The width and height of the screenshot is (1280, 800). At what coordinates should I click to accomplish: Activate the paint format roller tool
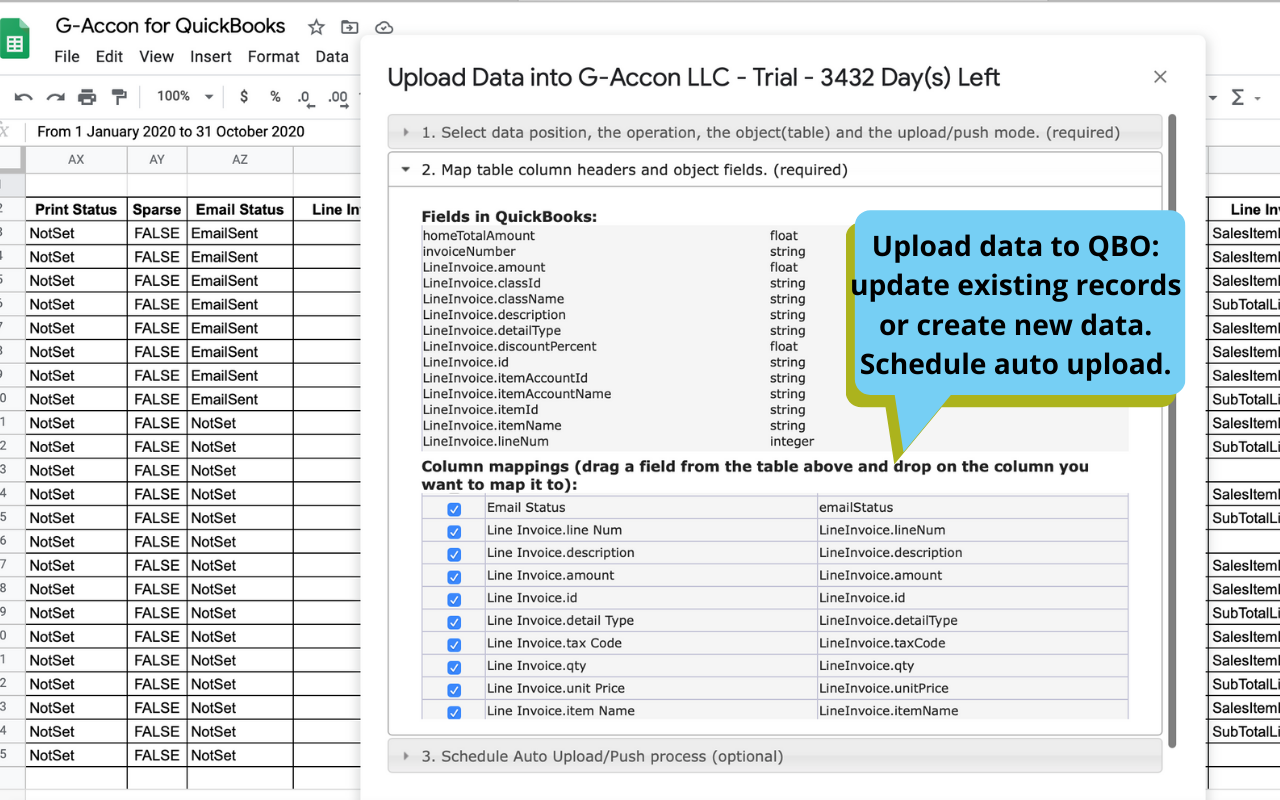(x=119, y=97)
